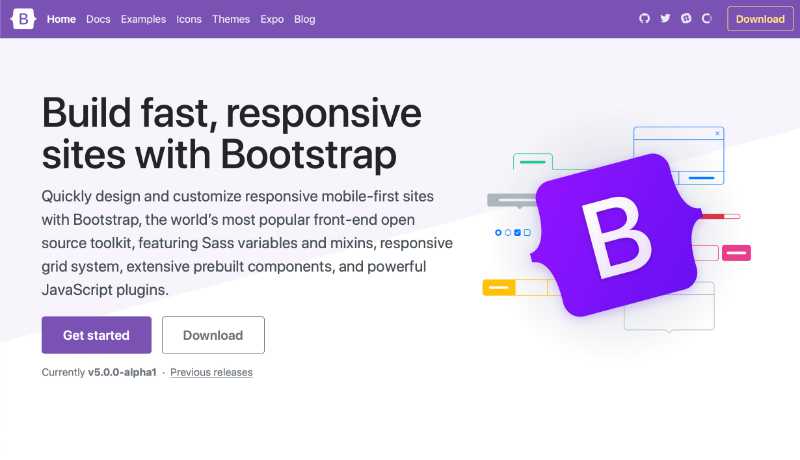The height and width of the screenshot is (460, 800).
Task: Click the version text v5.0.0-alpha1
Action: [122, 372]
